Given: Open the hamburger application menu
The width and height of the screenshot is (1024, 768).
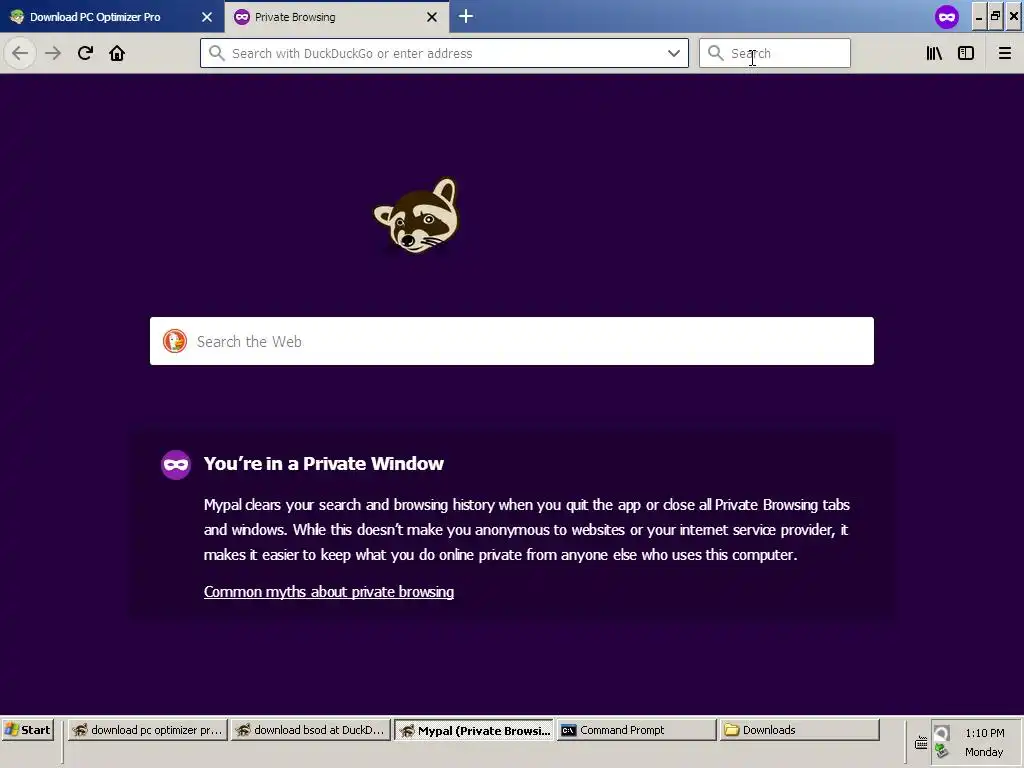Looking at the screenshot, I should [1004, 53].
